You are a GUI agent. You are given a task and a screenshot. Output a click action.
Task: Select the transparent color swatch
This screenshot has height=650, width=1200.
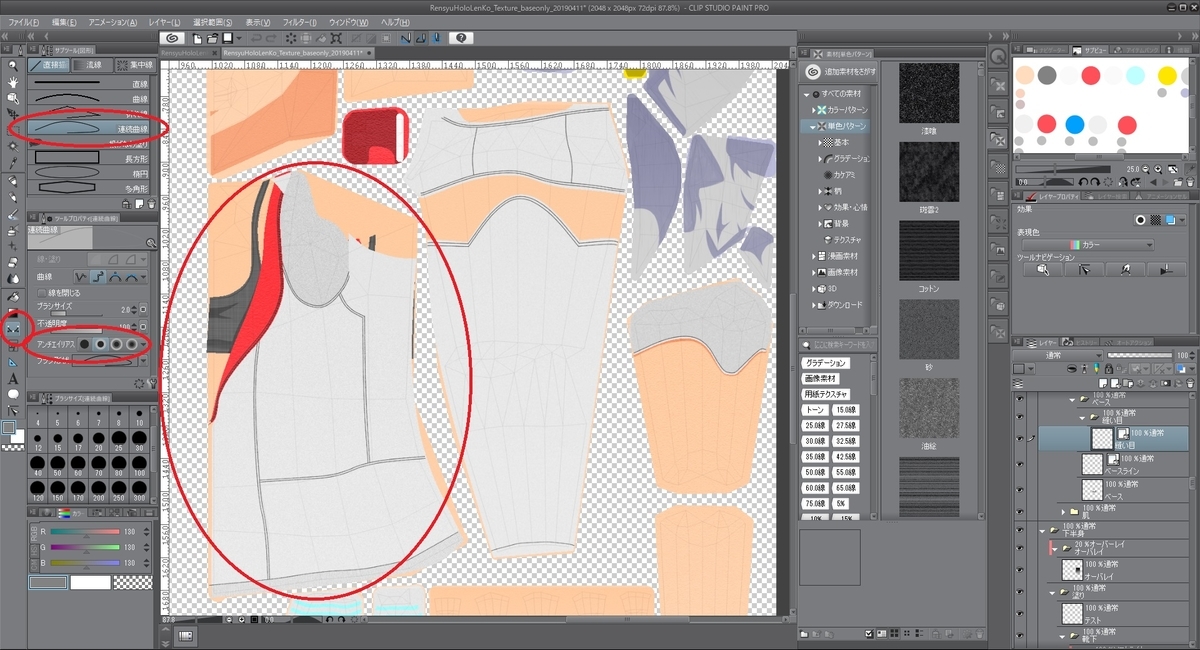click(132, 582)
